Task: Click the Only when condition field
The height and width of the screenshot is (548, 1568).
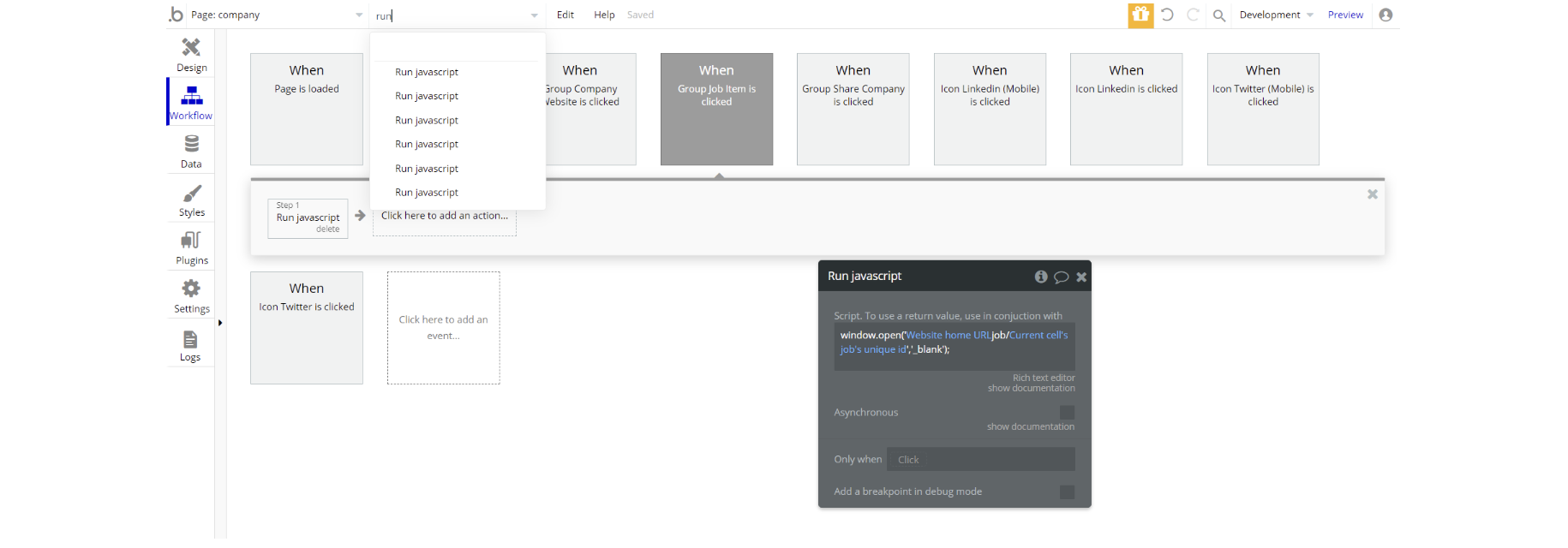Action: click(980, 460)
